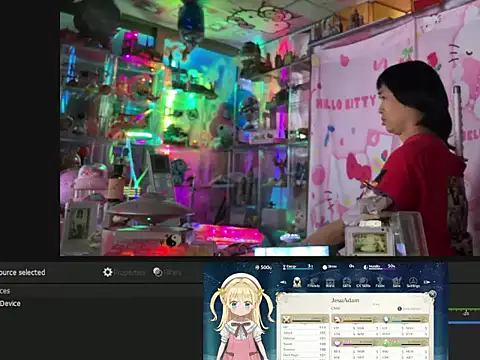Click the info icon beside character details
This screenshot has height=360, width=480.
[400, 309]
